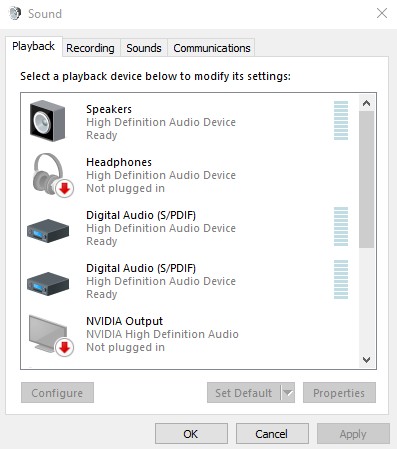397x449 pixels.
Task: Switch to the Recording tab
Action: click(91, 48)
